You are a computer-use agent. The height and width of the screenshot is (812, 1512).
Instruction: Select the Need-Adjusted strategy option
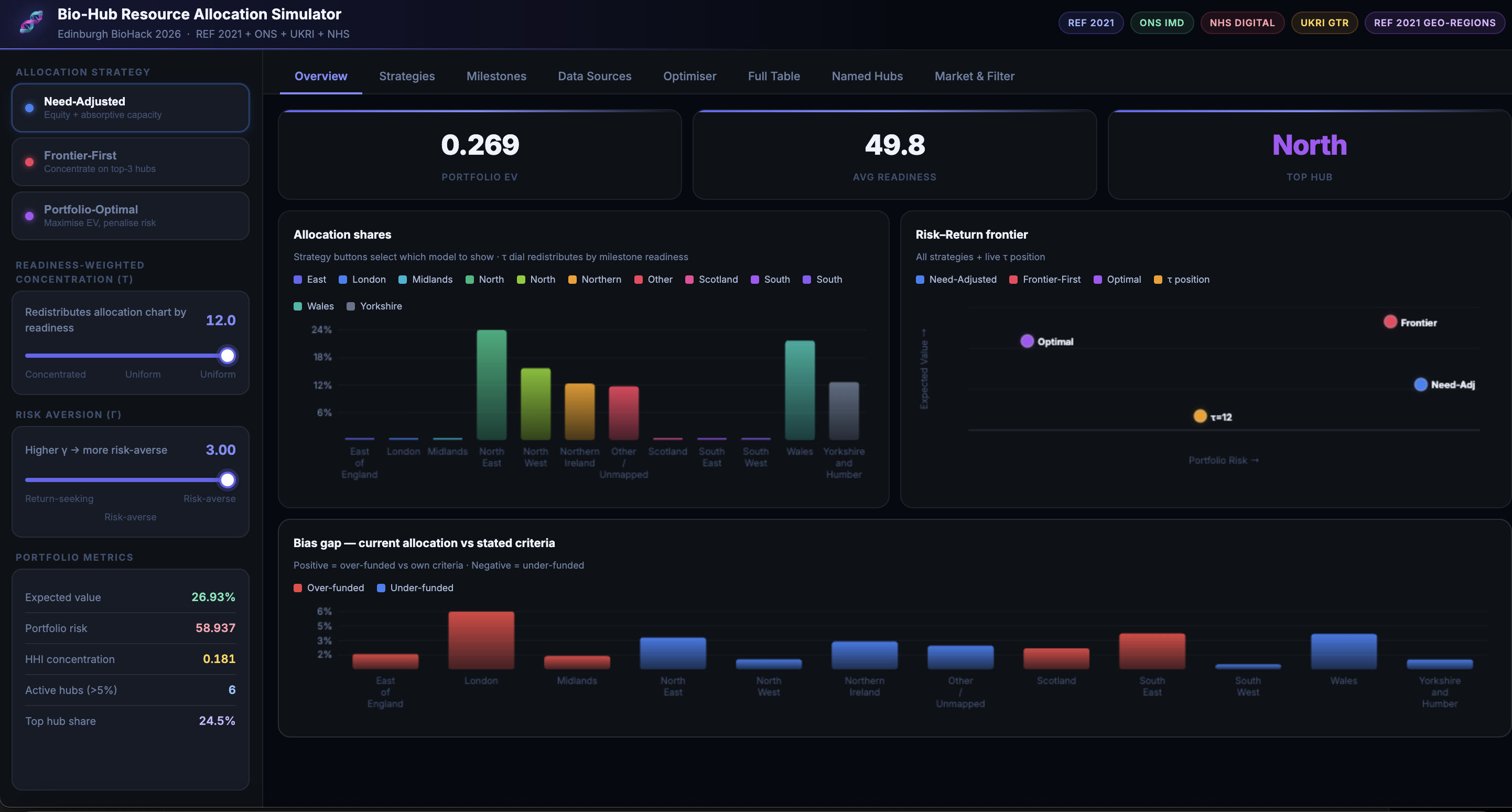pos(131,108)
